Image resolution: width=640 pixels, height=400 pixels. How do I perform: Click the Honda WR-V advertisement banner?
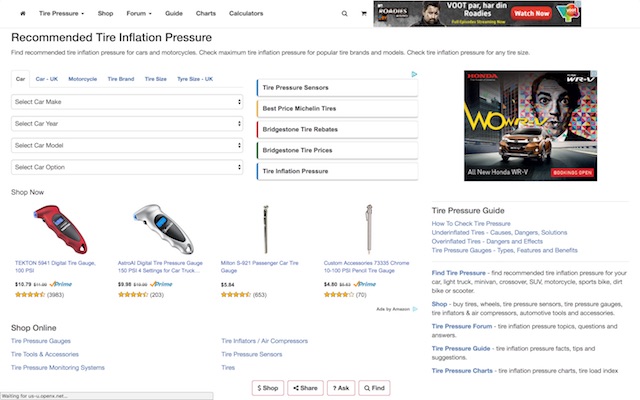pos(530,126)
